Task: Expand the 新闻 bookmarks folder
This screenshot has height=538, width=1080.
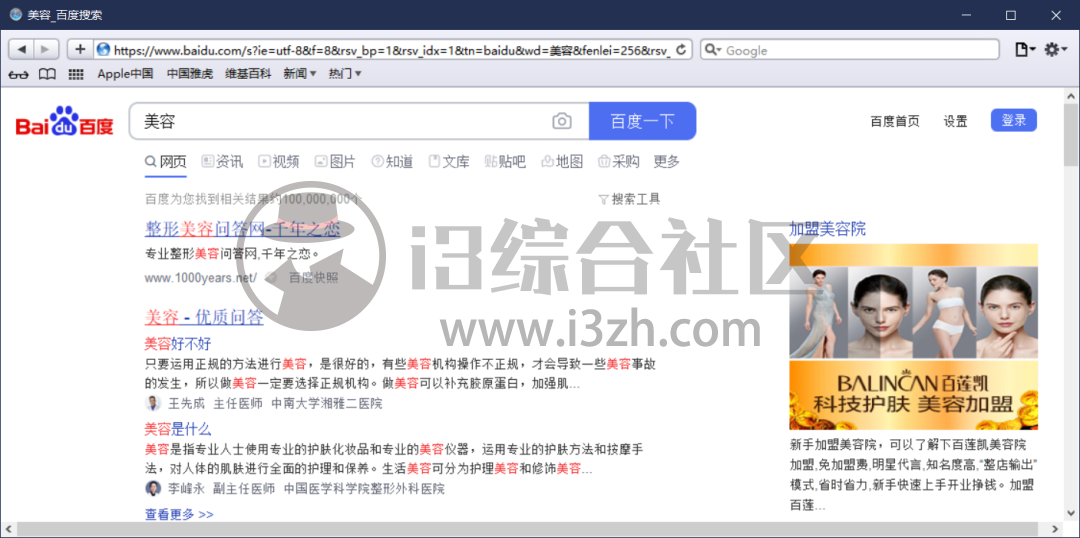Action: click(x=300, y=73)
